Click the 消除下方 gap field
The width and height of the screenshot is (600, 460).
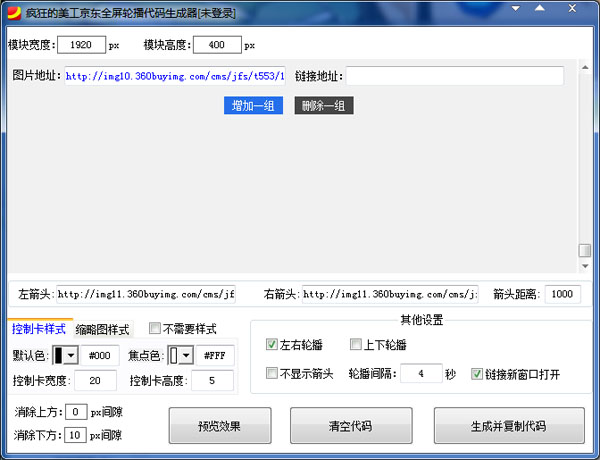click(x=75, y=435)
